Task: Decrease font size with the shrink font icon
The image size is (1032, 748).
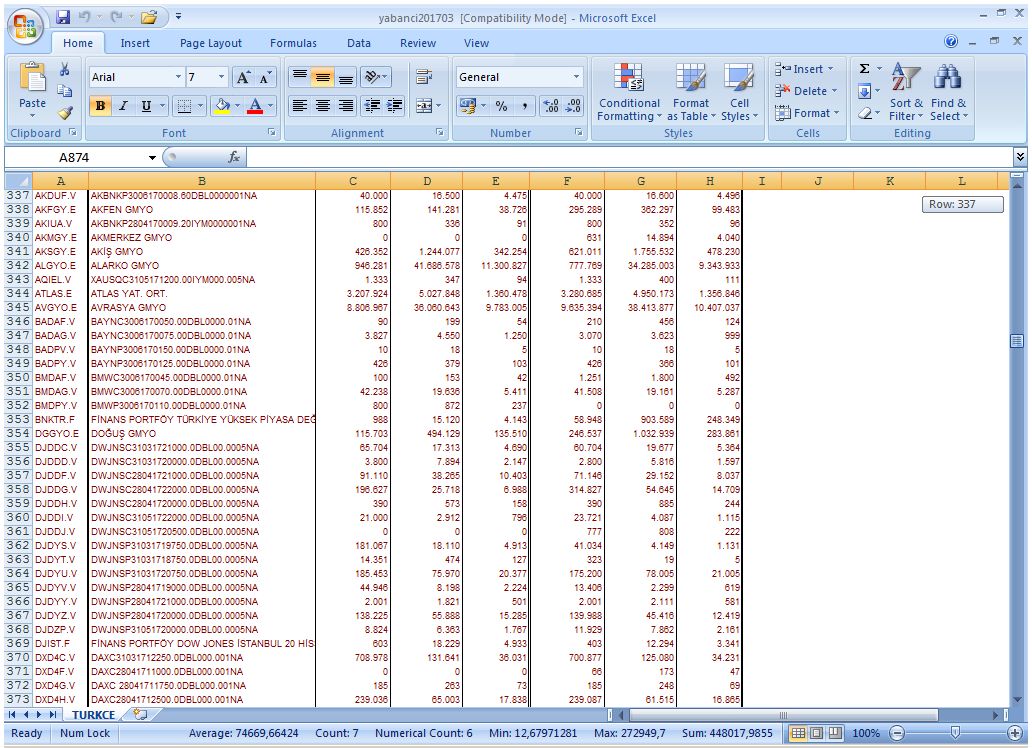Action: click(x=265, y=77)
